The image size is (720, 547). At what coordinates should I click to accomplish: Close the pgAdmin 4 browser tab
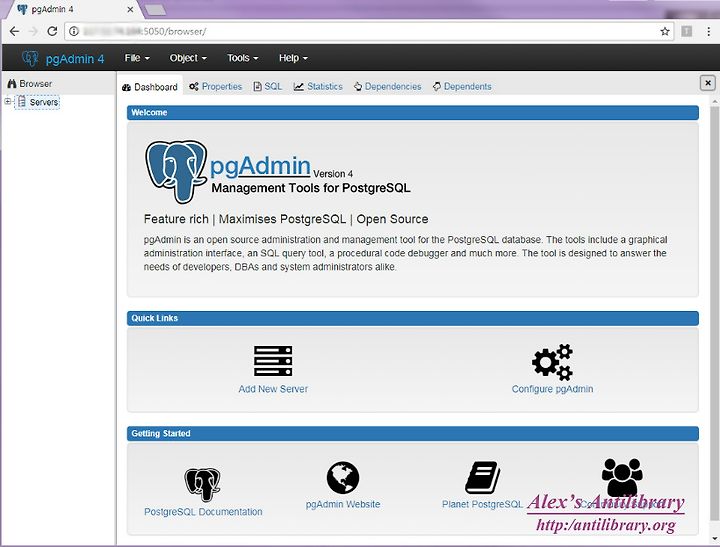[130, 9]
